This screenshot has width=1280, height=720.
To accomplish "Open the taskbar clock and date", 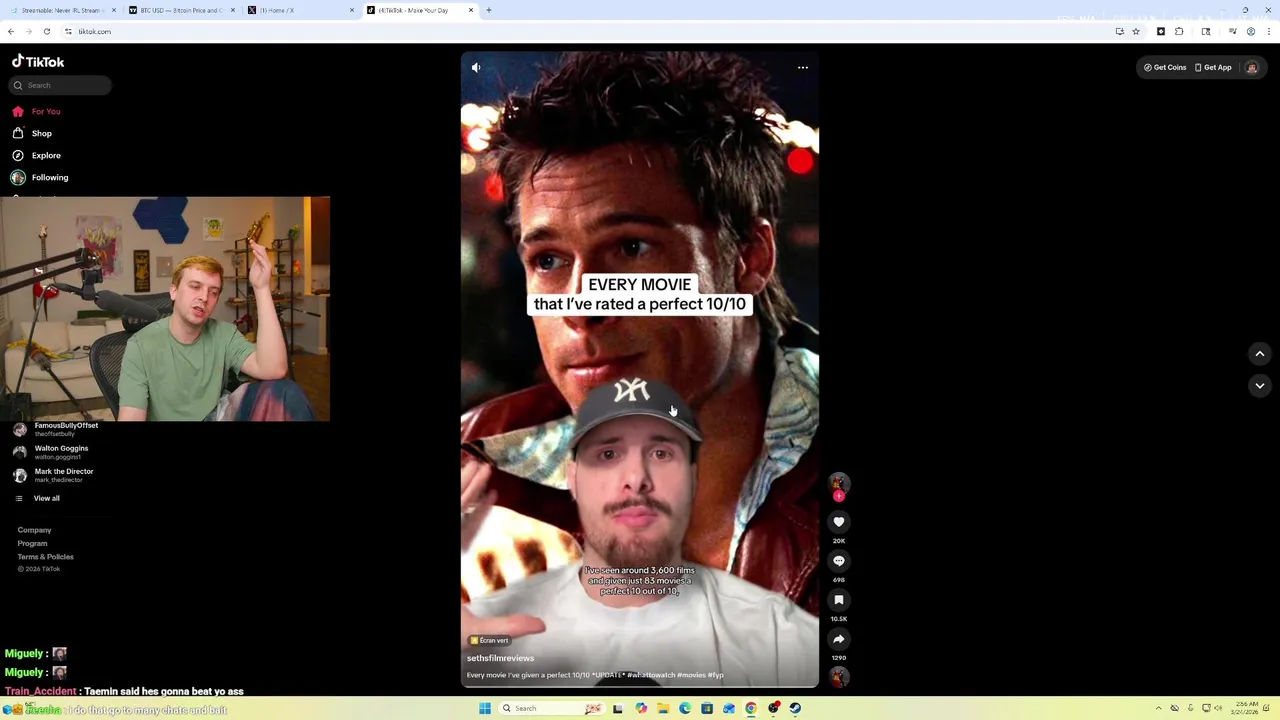I will [1246, 708].
